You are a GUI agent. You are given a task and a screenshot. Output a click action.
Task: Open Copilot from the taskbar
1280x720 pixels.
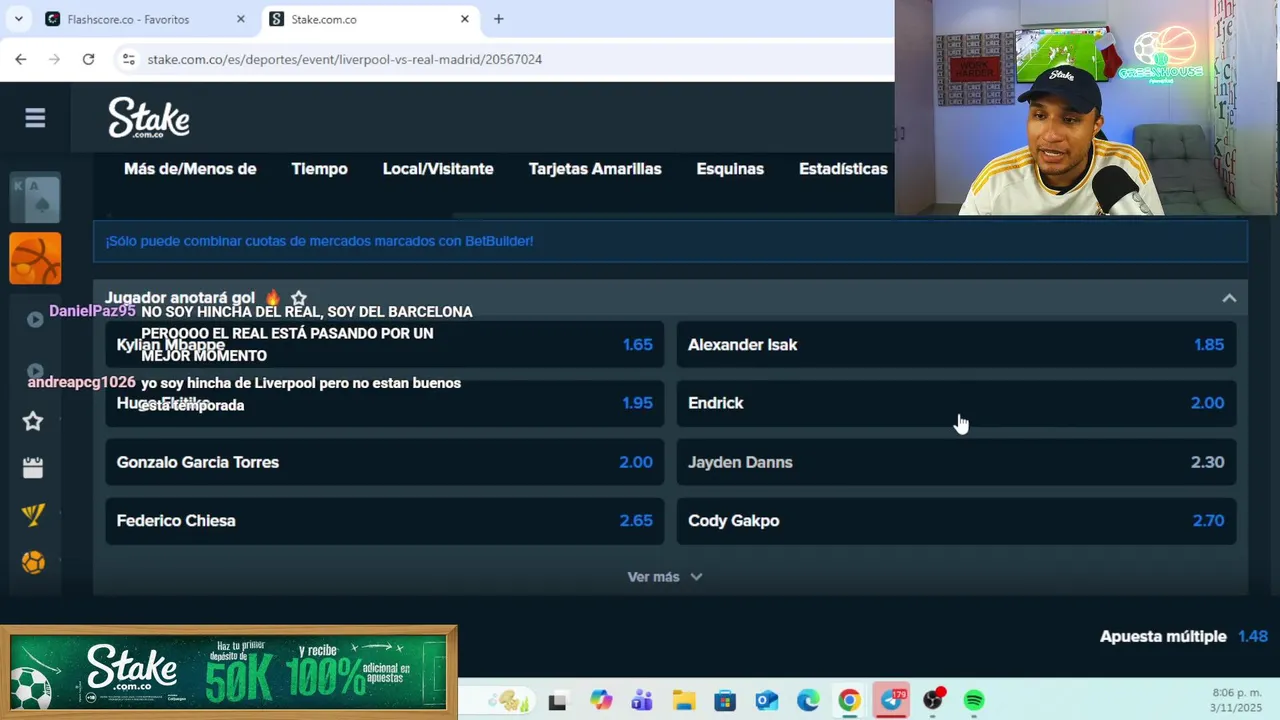600,701
